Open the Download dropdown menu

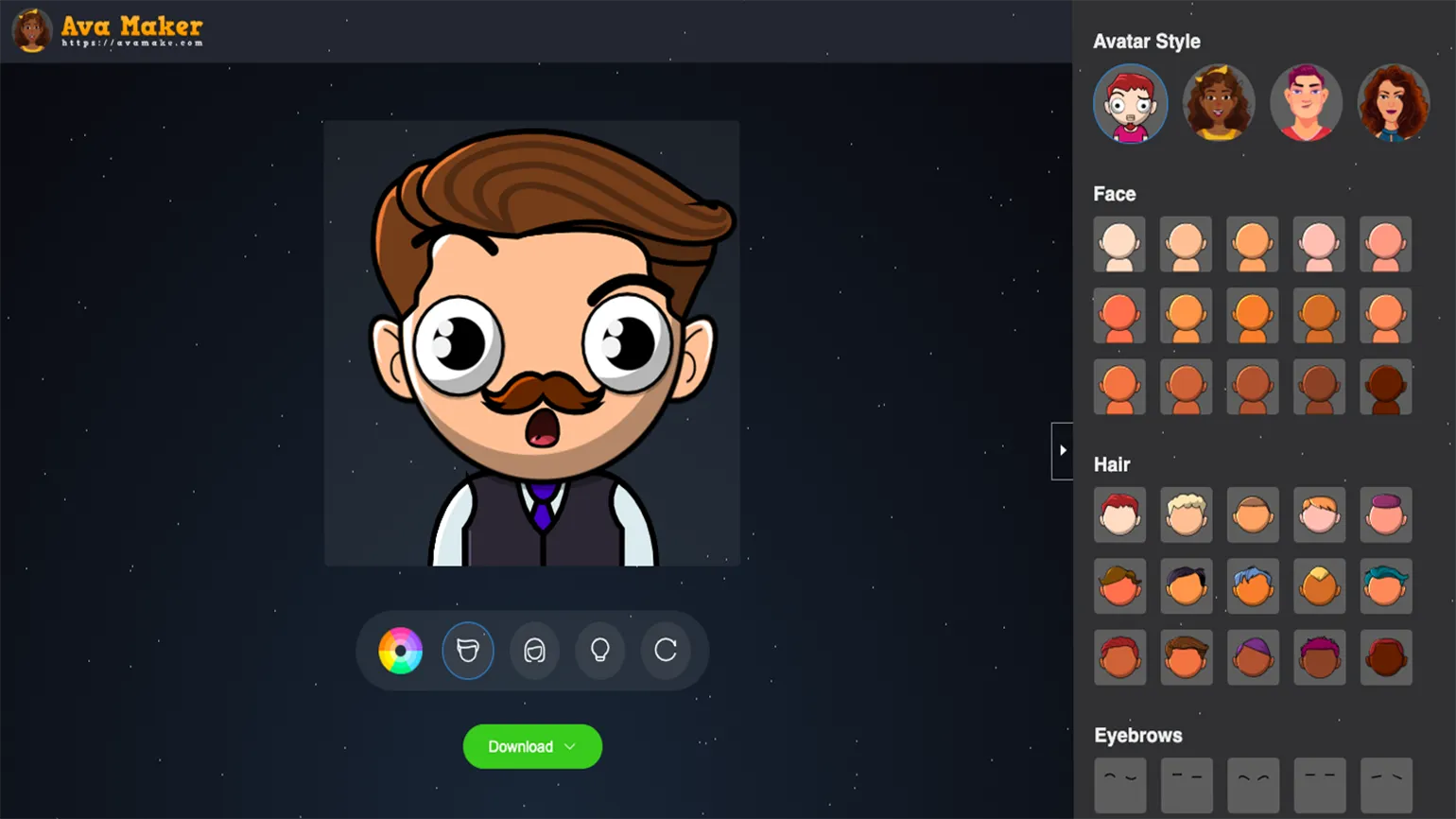pos(532,746)
